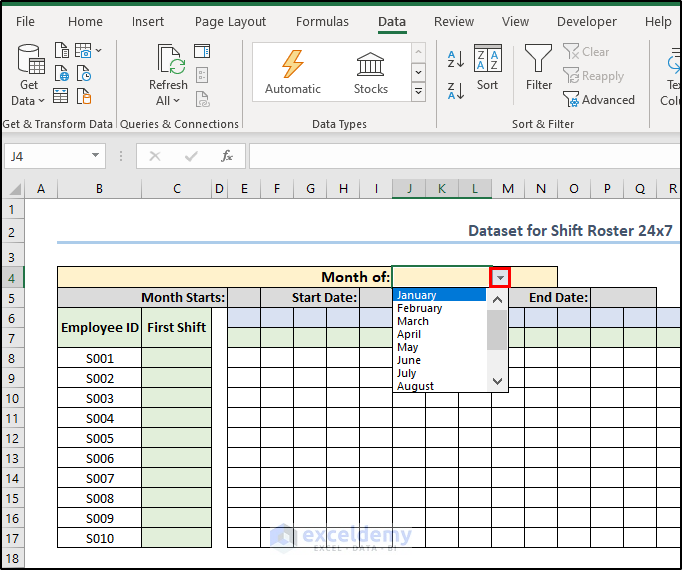Viewport: 682px width, 570px height.
Task: Select Automatic data type
Action: tap(293, 72)
